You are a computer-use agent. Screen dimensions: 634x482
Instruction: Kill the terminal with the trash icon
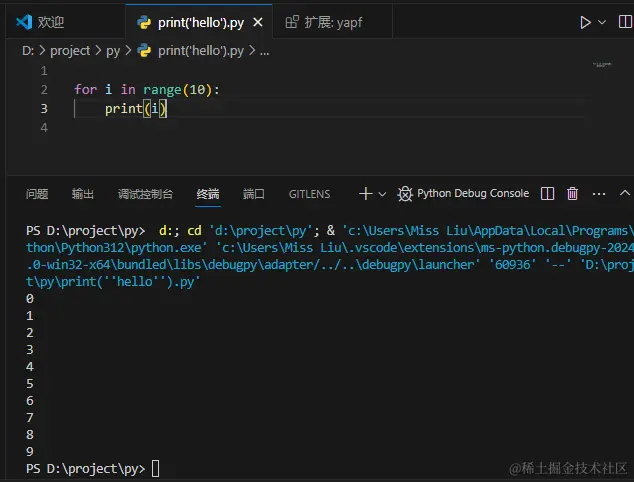pyautogui.click(x=572, y=194)
